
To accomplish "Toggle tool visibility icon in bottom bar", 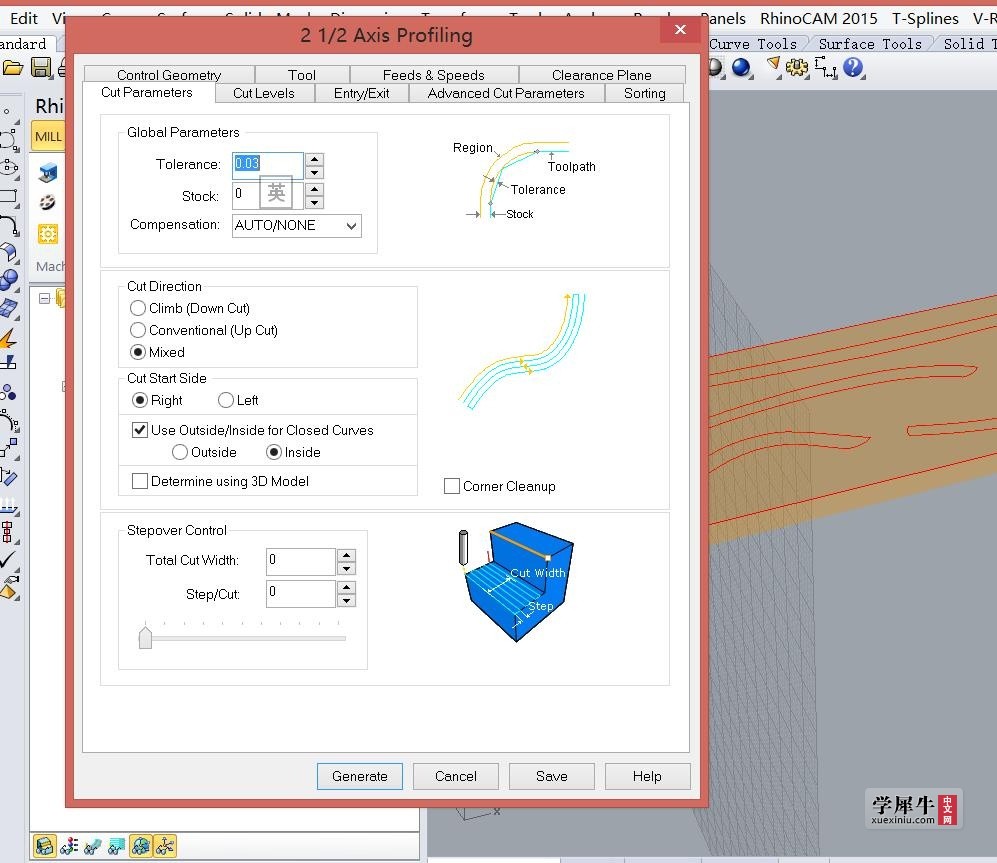I will 93,846.
